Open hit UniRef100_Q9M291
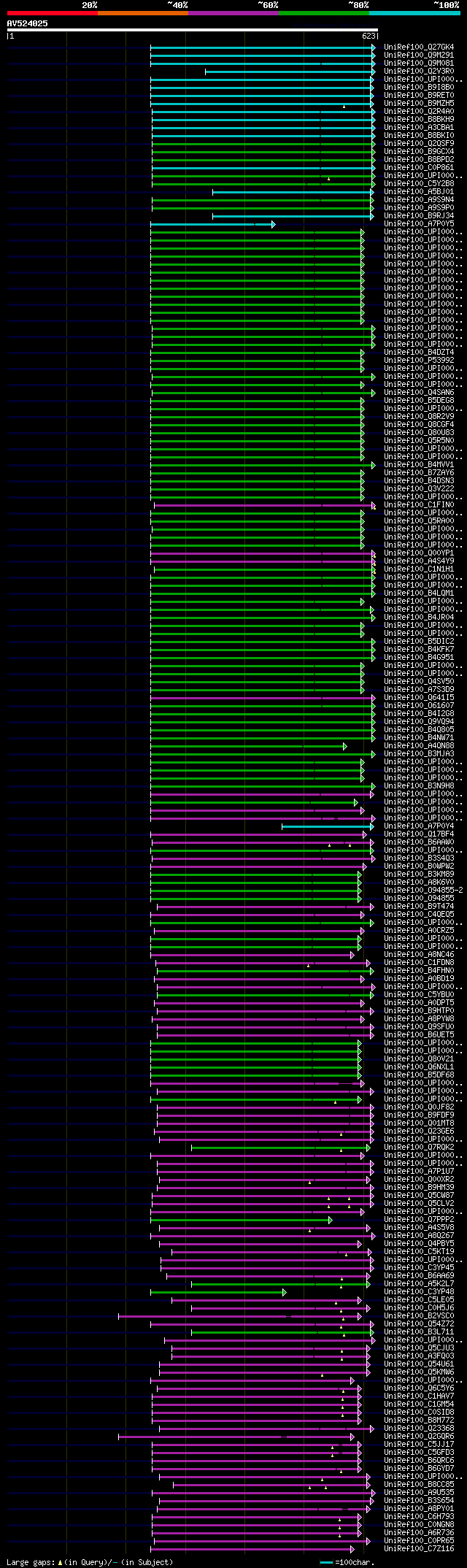The height and width of the screenshot is (1568, 467). tap(419, 55)
